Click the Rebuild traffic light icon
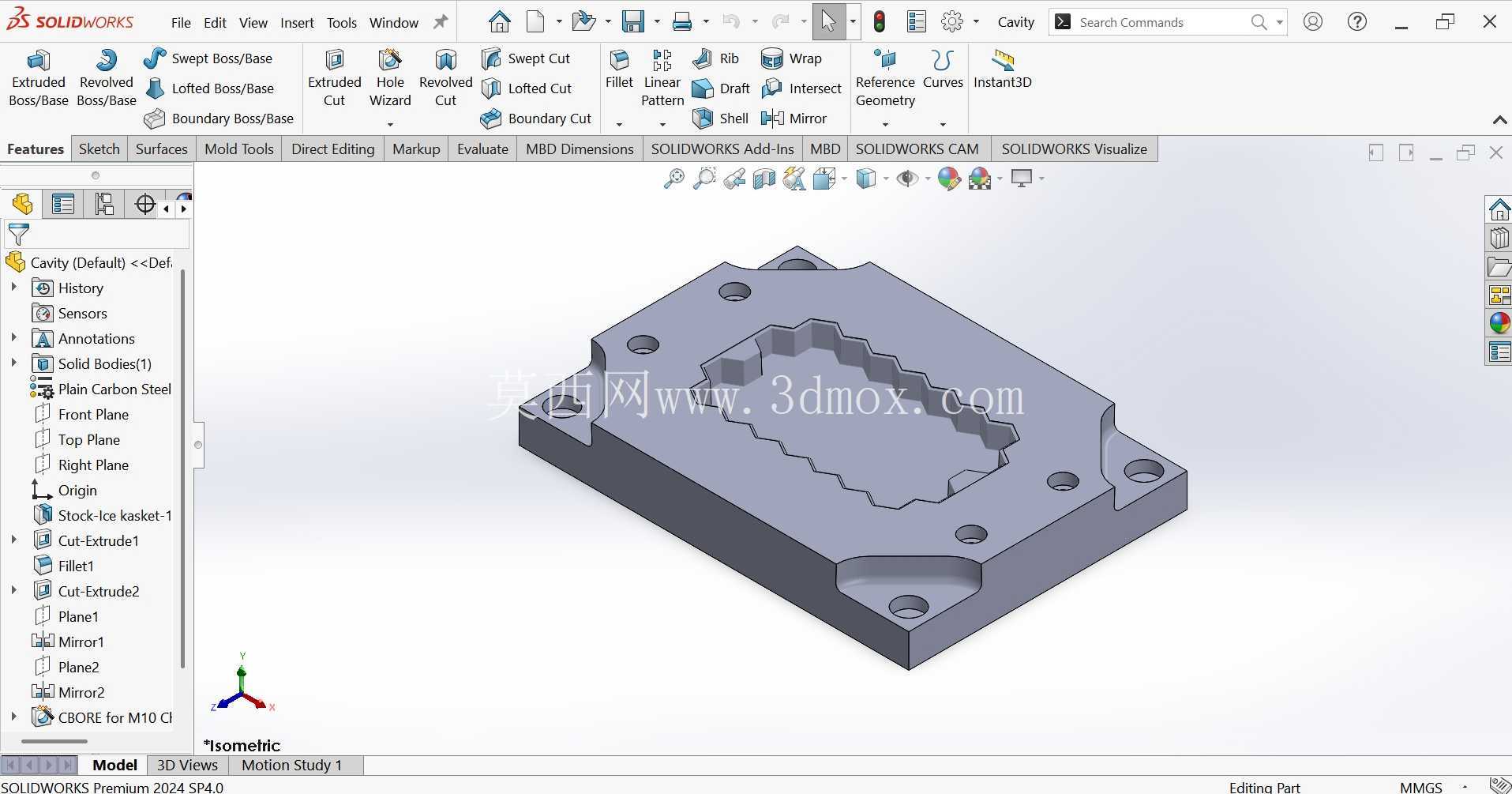Viewport: 1512px width, 794px height. 880,22
